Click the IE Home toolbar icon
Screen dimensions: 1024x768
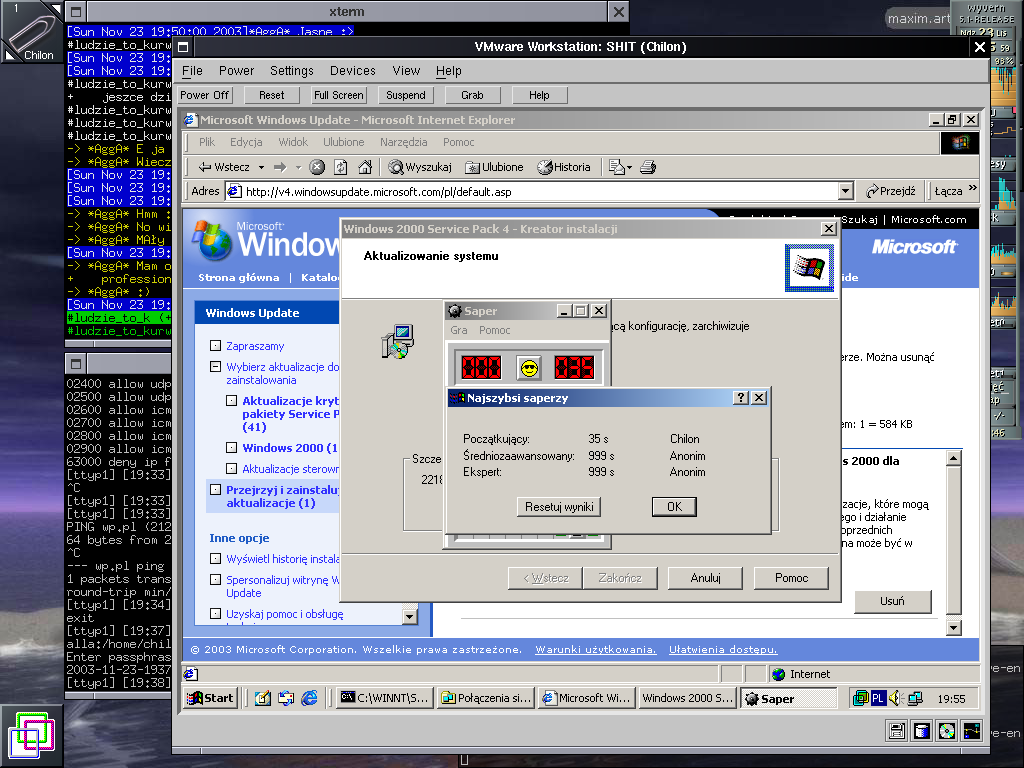(x=366, y=167)
